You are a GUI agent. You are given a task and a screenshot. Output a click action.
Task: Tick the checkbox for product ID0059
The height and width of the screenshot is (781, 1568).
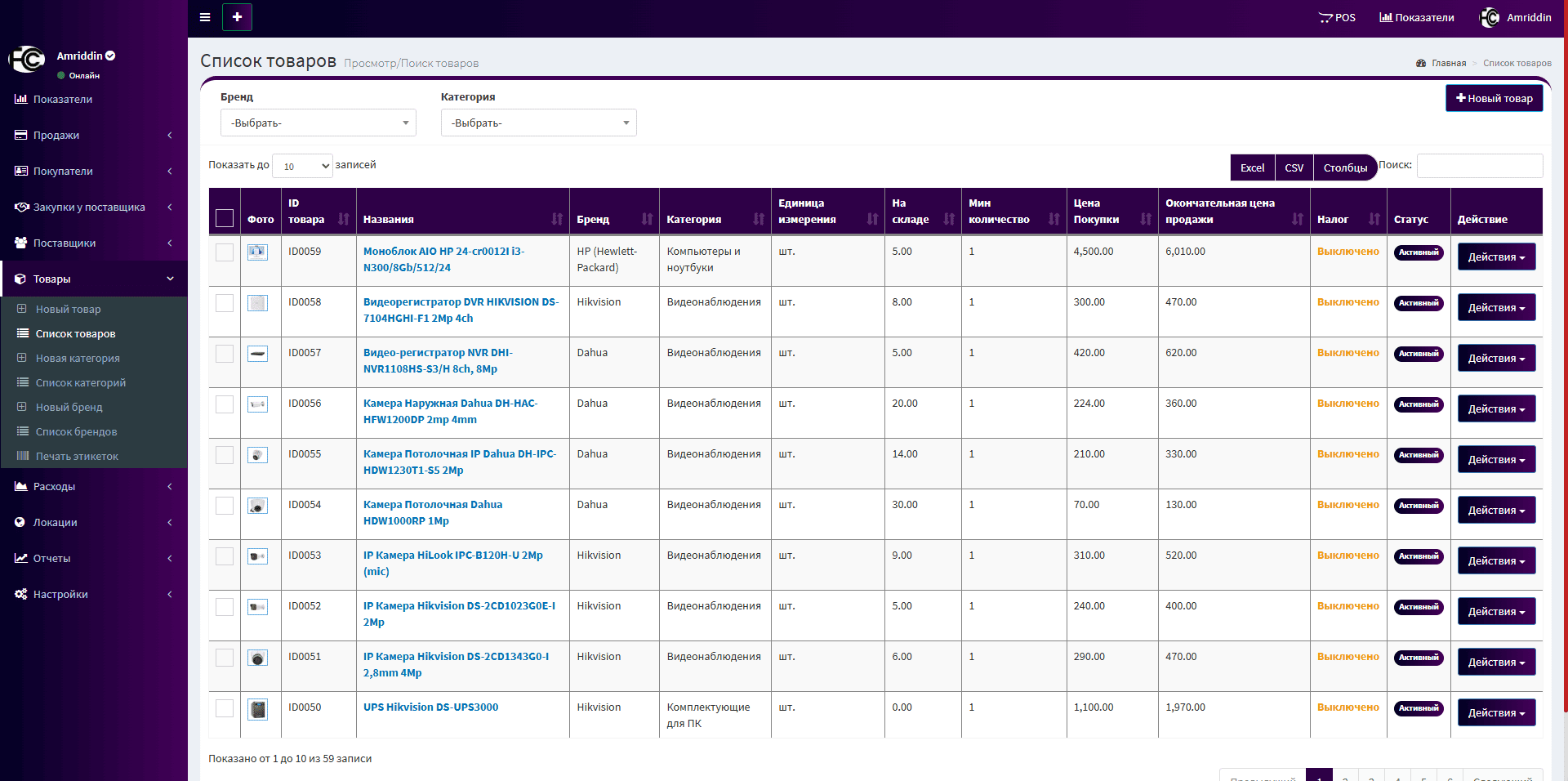pos(225,252)
